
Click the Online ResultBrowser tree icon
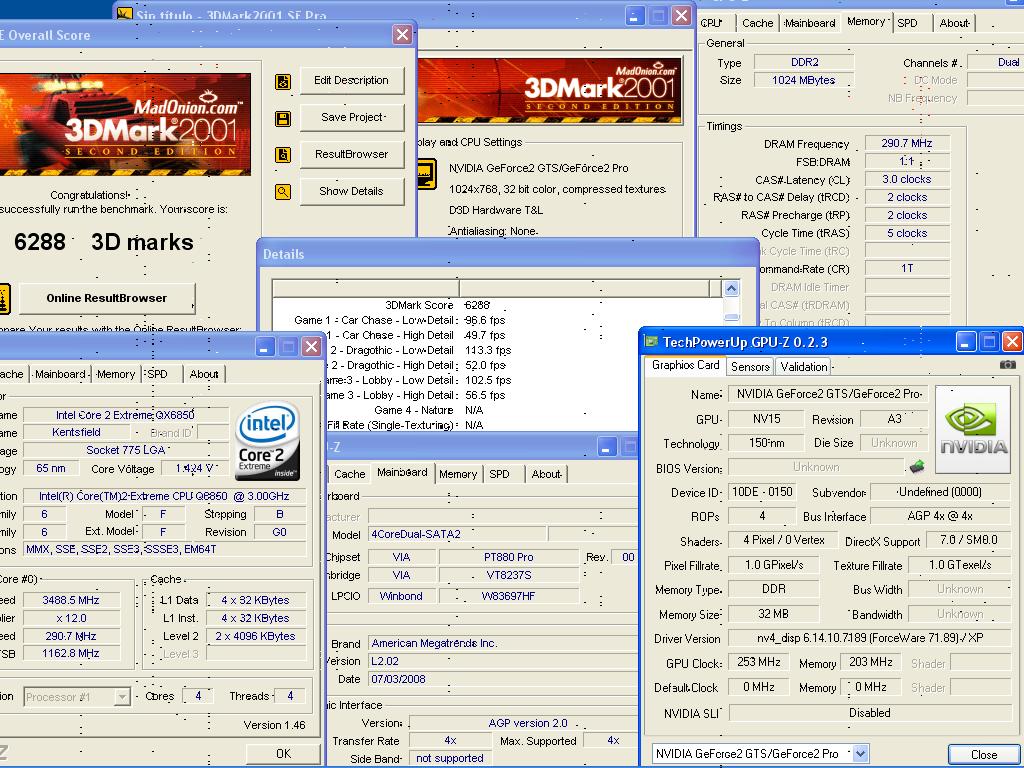tap(4, 299)
